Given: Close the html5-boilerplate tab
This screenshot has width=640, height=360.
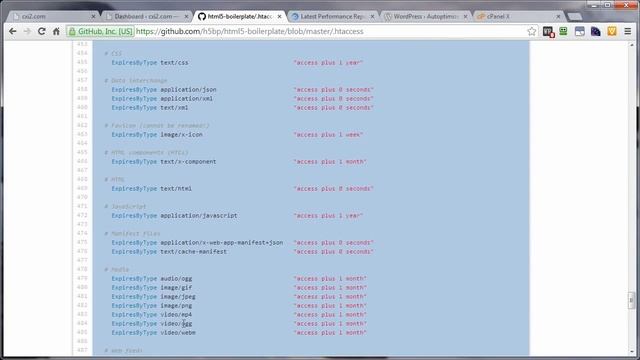Looking at the screenshot, I should tap(279, 17).
